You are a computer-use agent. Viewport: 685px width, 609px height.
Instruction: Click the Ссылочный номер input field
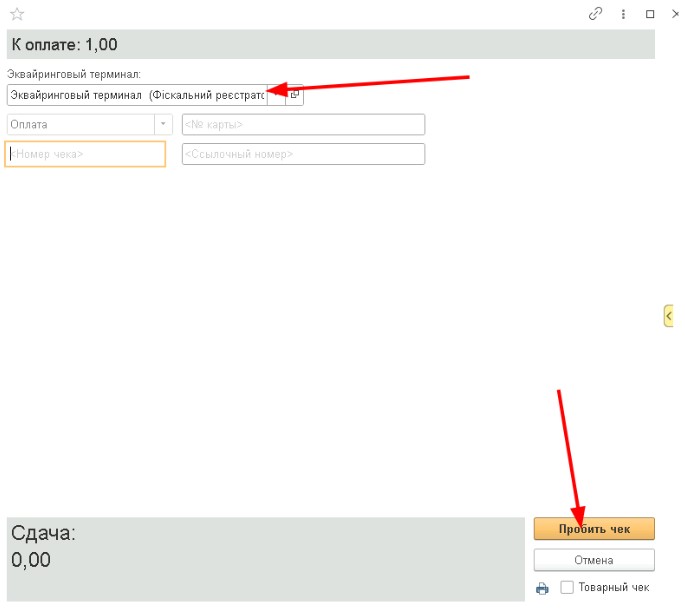point(303,154)
